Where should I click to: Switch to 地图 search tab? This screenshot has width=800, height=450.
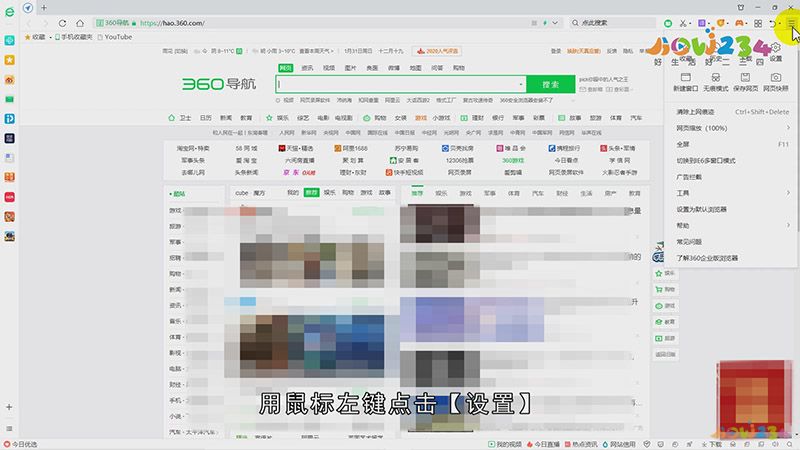pyautogui.click(x=415, y=68)
